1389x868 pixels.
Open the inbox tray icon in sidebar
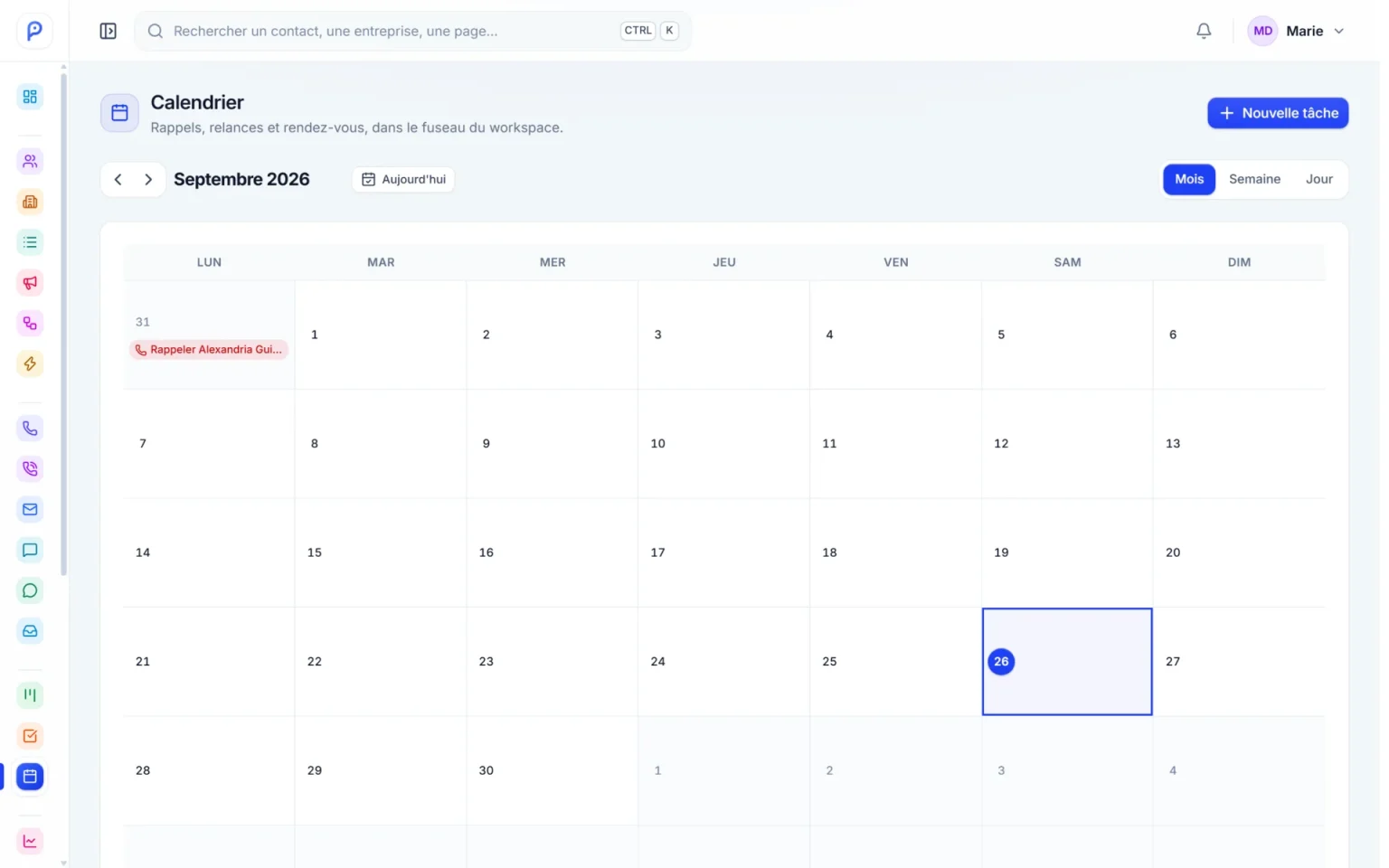tap(30, 632)
